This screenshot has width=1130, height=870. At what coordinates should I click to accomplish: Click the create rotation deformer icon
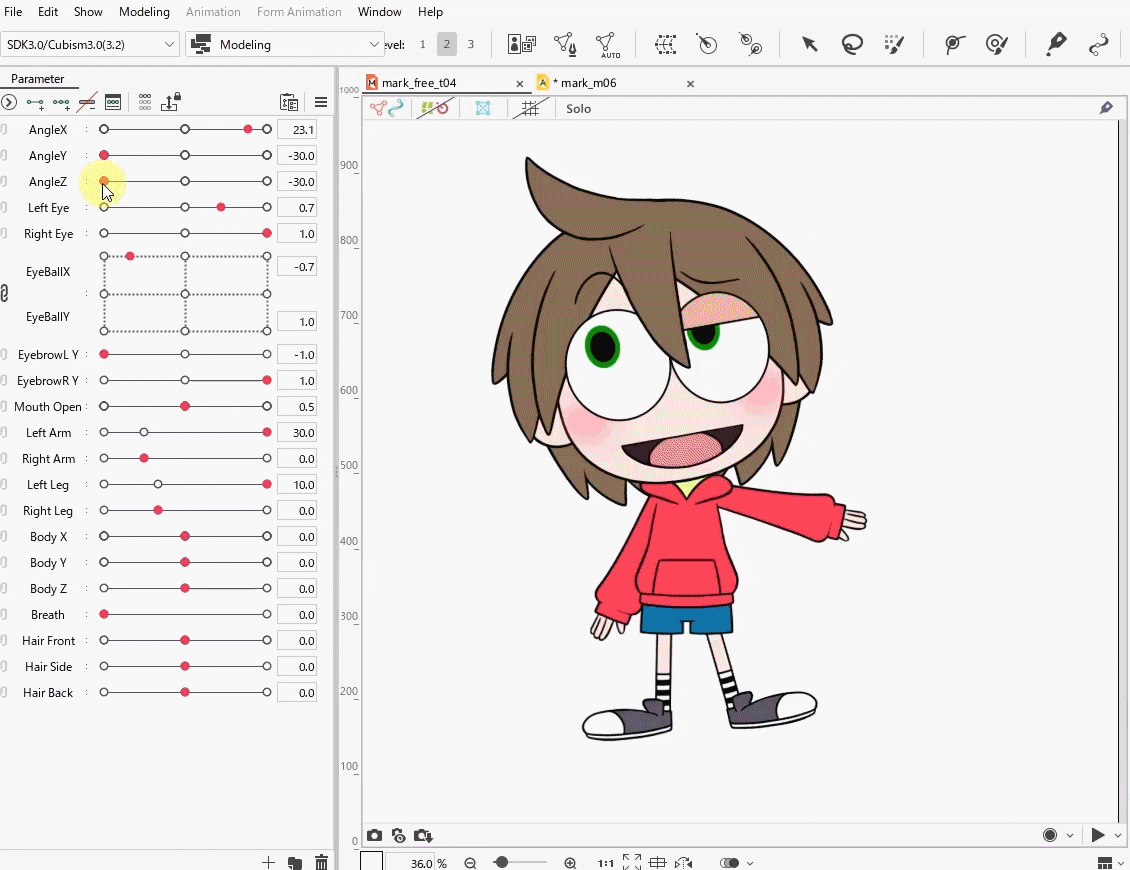click(707, 45)
